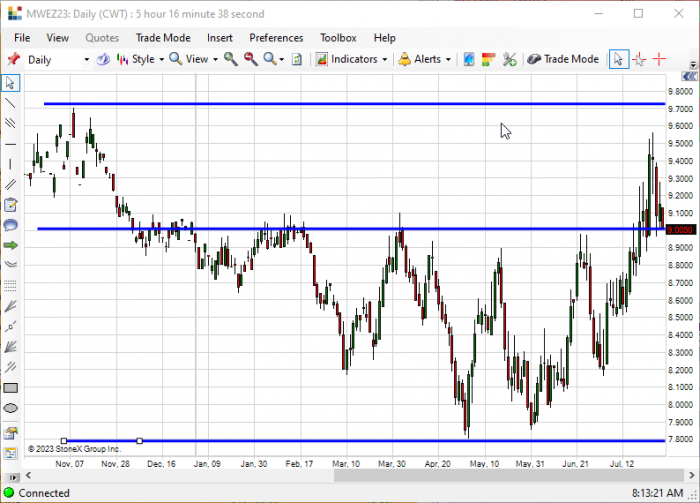Open the Trade Mode menu
700x503 pixels.
[x=163, y=38]
